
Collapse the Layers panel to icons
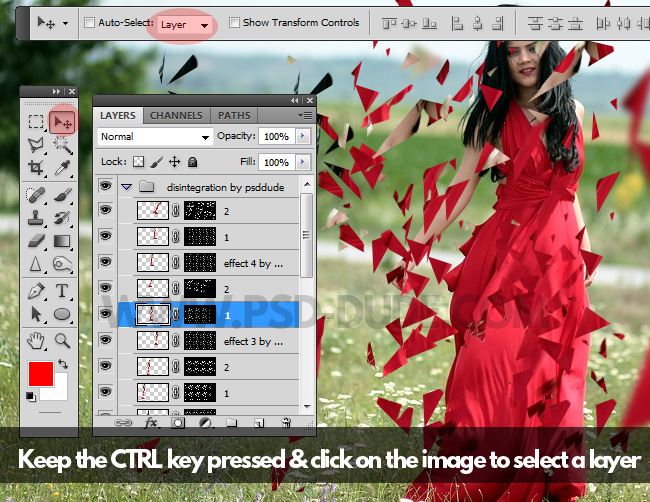click(294, 100)
